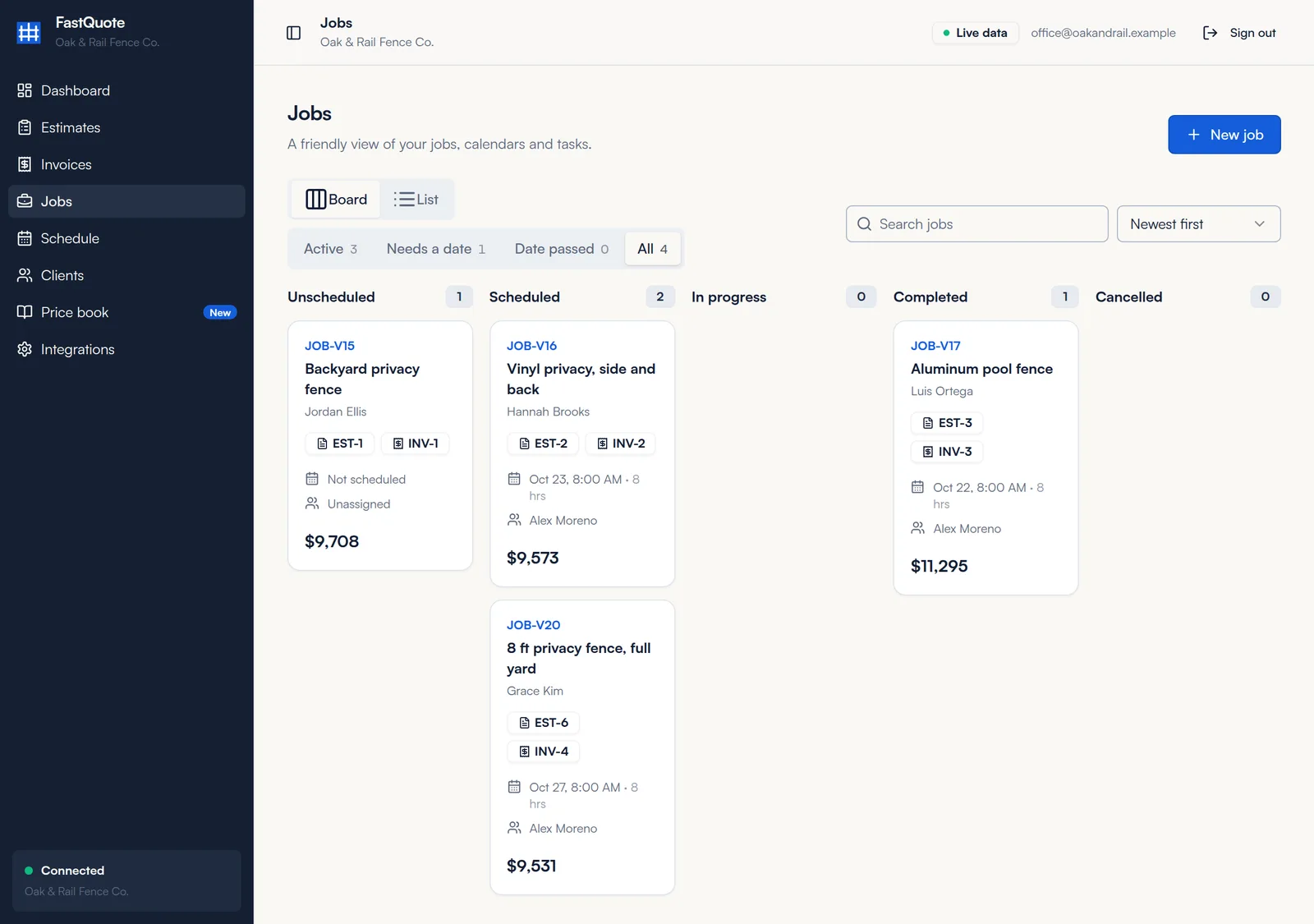This screenshot has width=1314, height=924.
Task: Click the Integrations gear icon
Action: (x=25, y=349)
